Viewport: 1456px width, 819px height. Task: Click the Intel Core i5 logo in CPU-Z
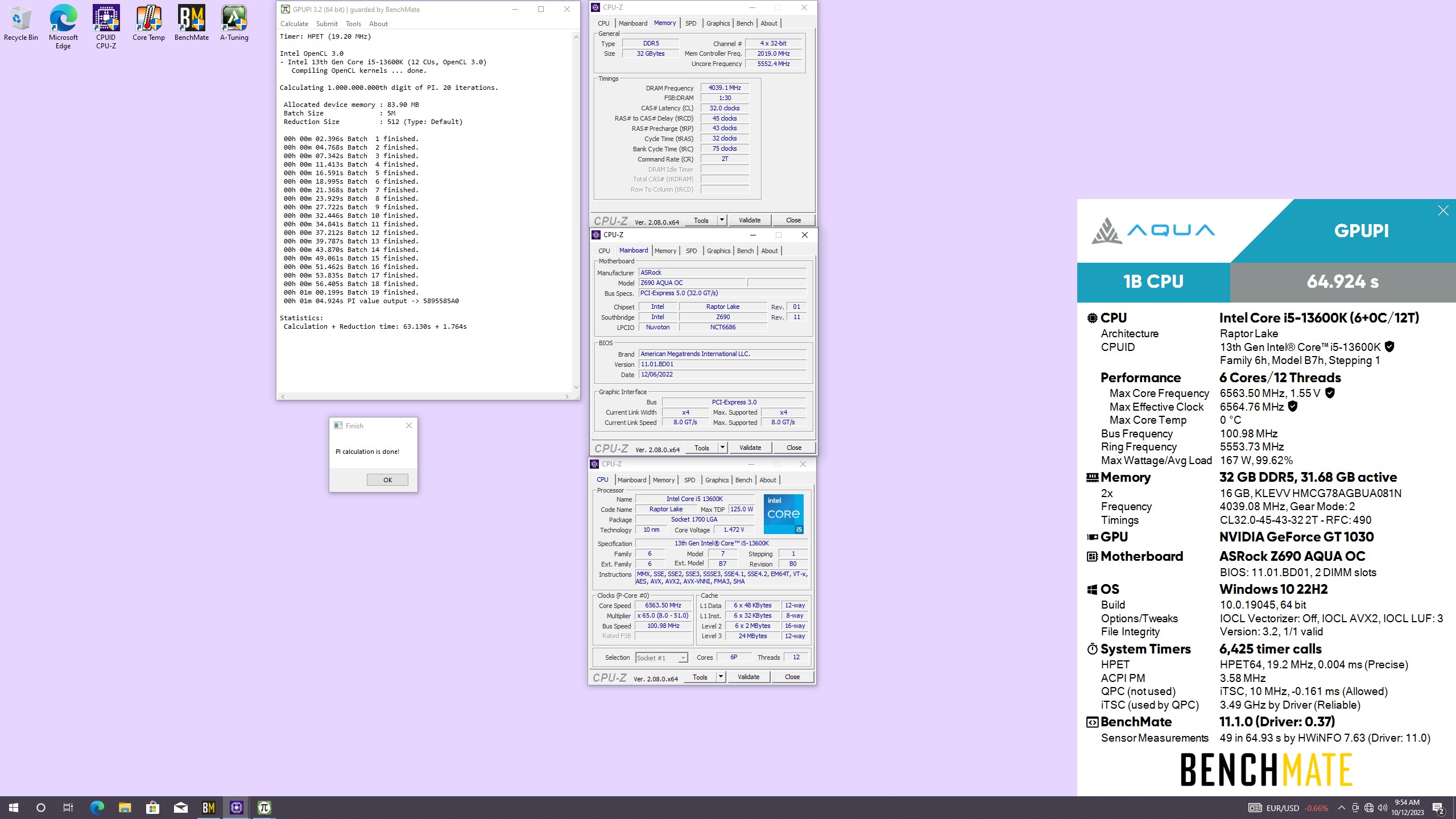click(x=784, y=514)
